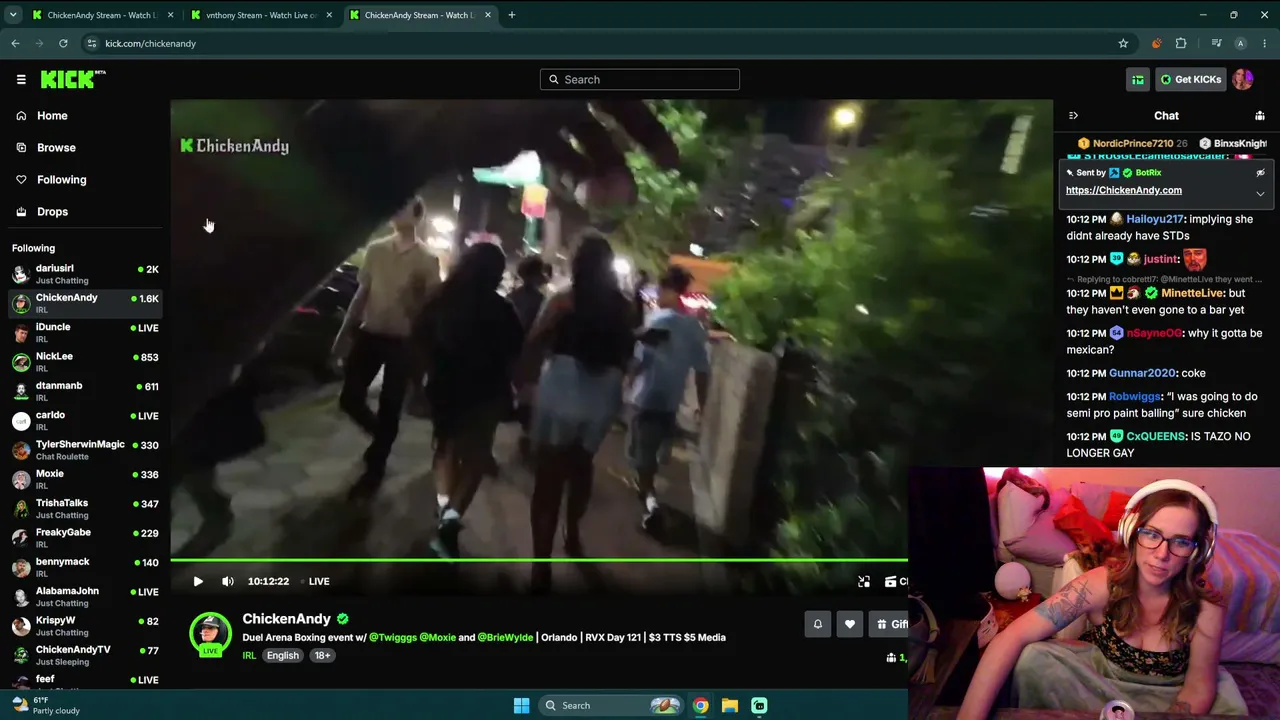The image size is (1280, 720).
Task: Switch to the first ChickenAndy Stream tab
Action: coord(103,15)
